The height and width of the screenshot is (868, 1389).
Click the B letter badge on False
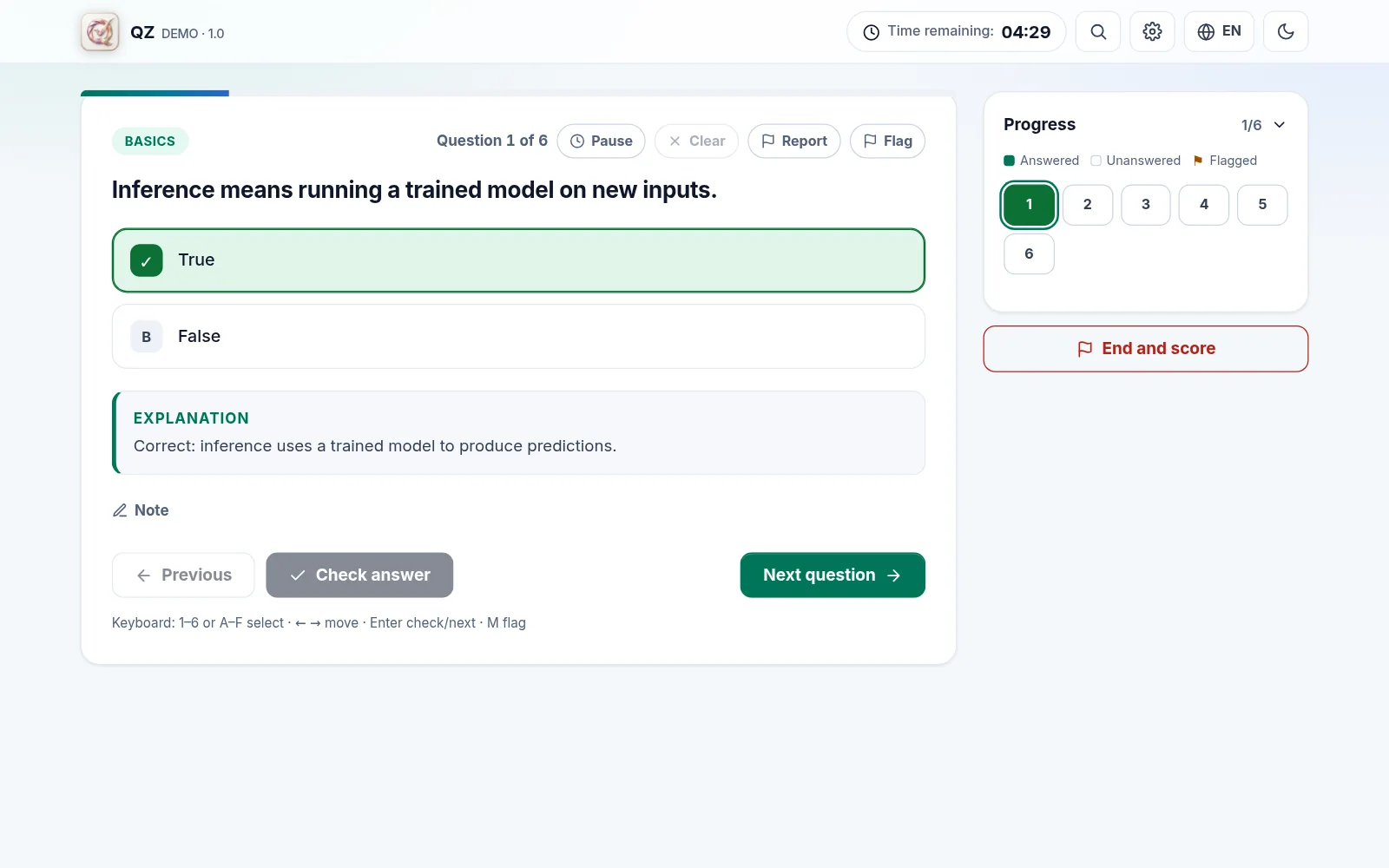[146, 337]
